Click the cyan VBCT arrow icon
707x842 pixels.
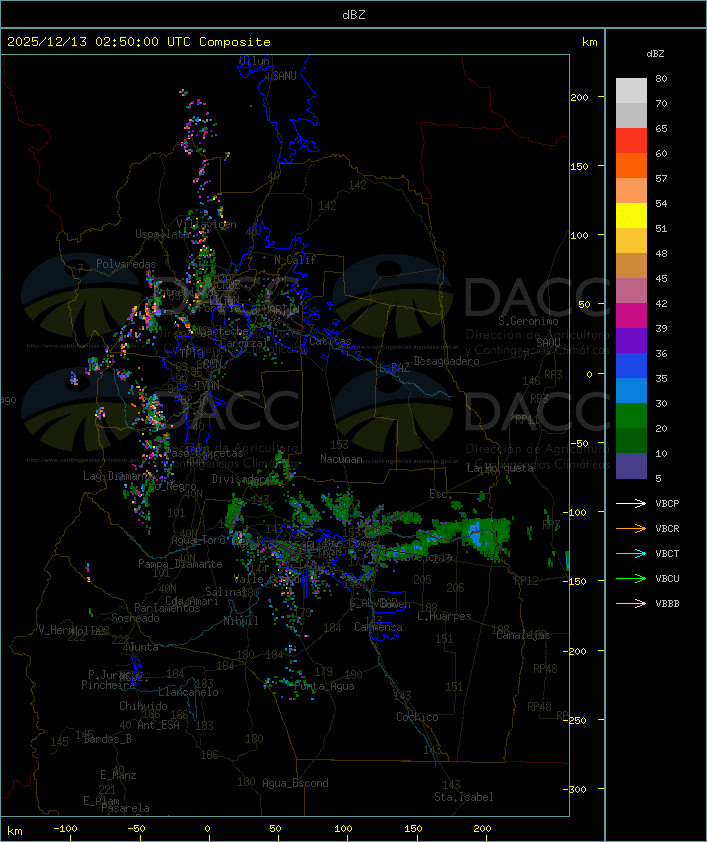coord(631,554)
